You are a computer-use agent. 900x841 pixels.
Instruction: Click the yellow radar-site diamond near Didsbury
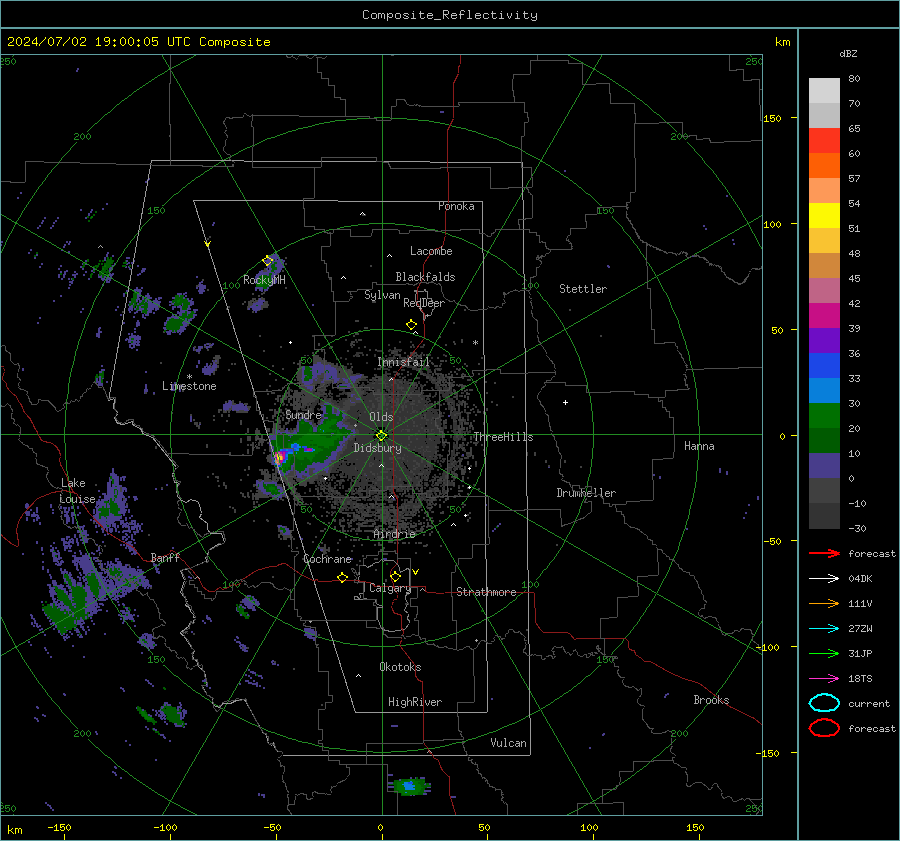(x=382, y=436)
